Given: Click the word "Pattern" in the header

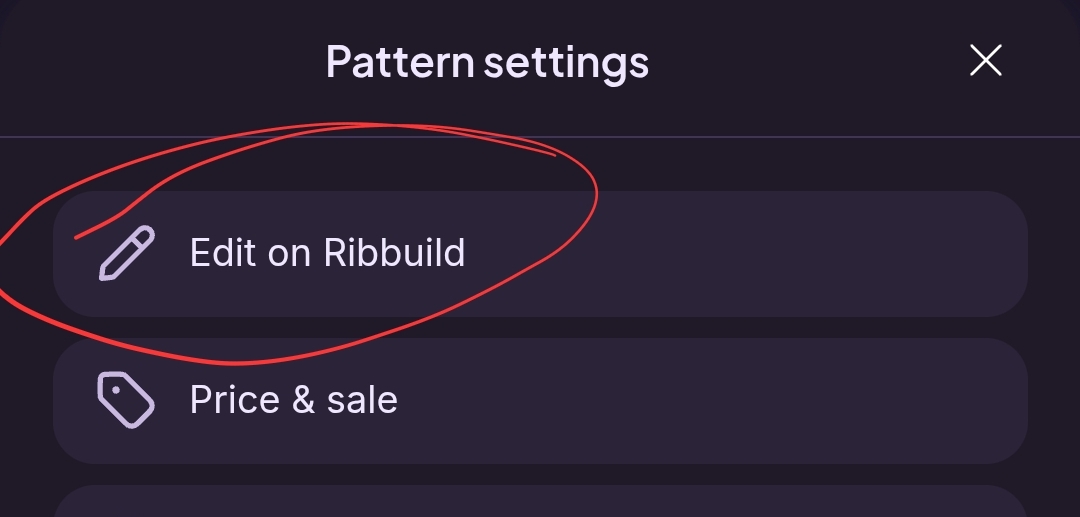Looking at the screenshot, I should click(400, 62).
